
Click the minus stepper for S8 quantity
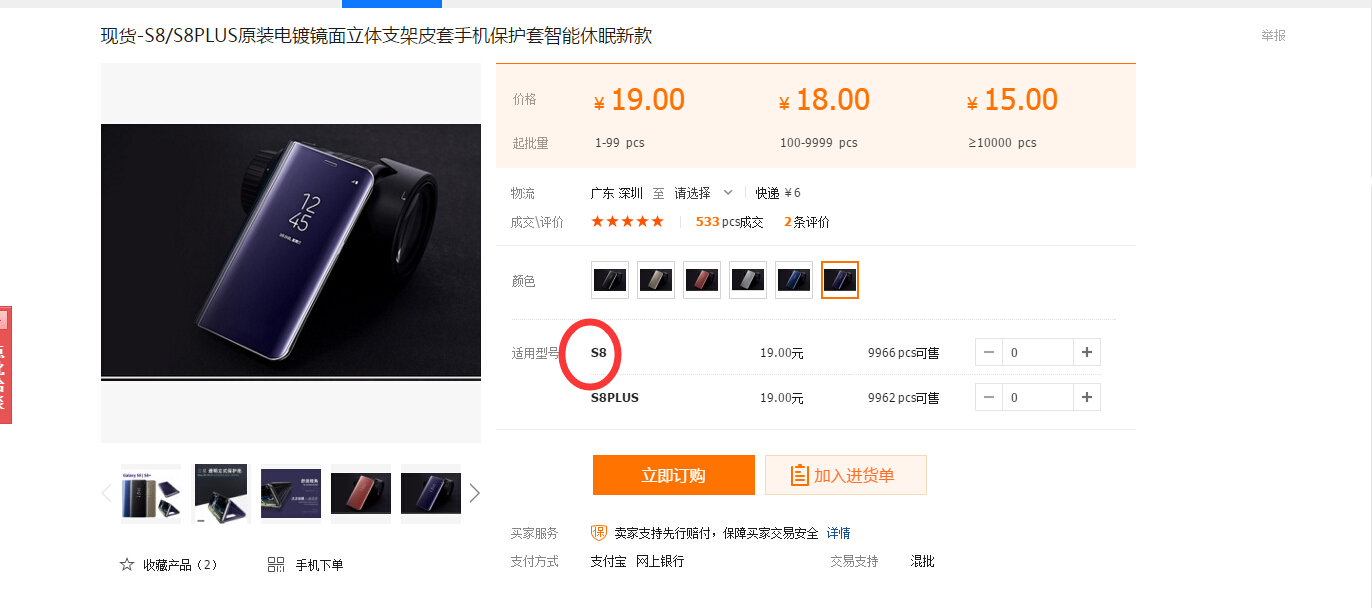[x=989, y=352]
